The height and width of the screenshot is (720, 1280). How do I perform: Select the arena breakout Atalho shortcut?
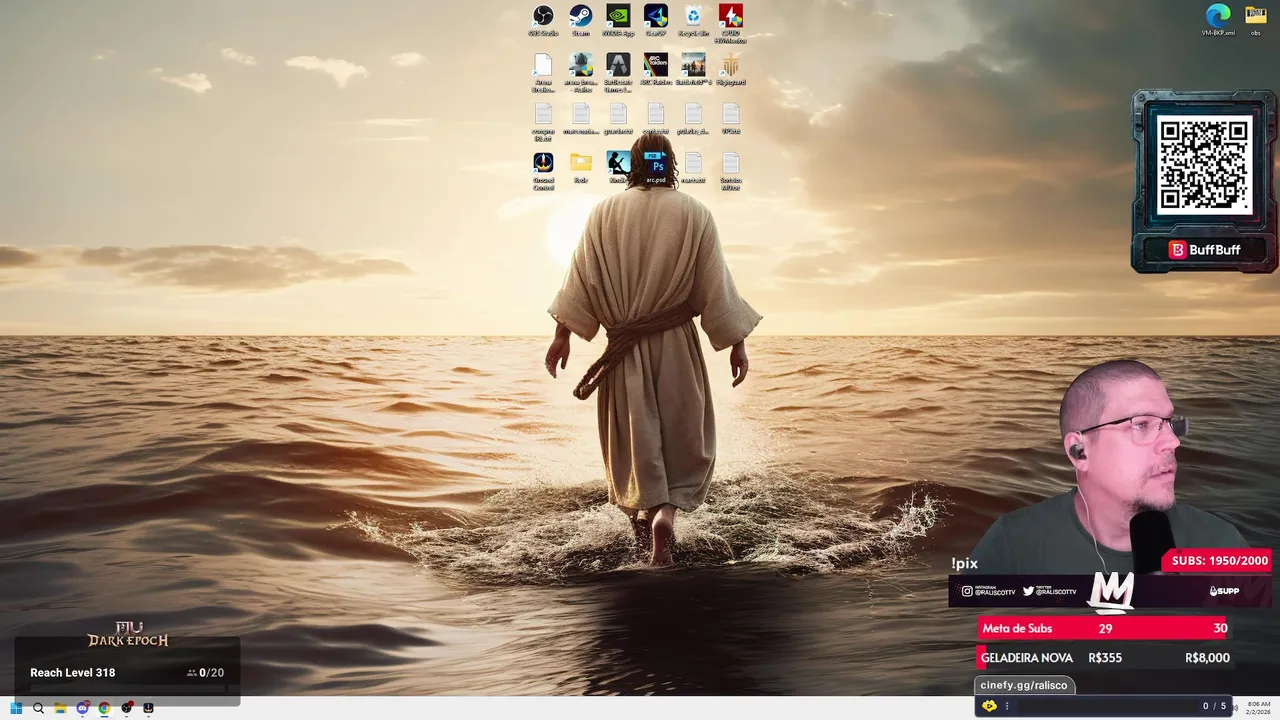(581, 71)
